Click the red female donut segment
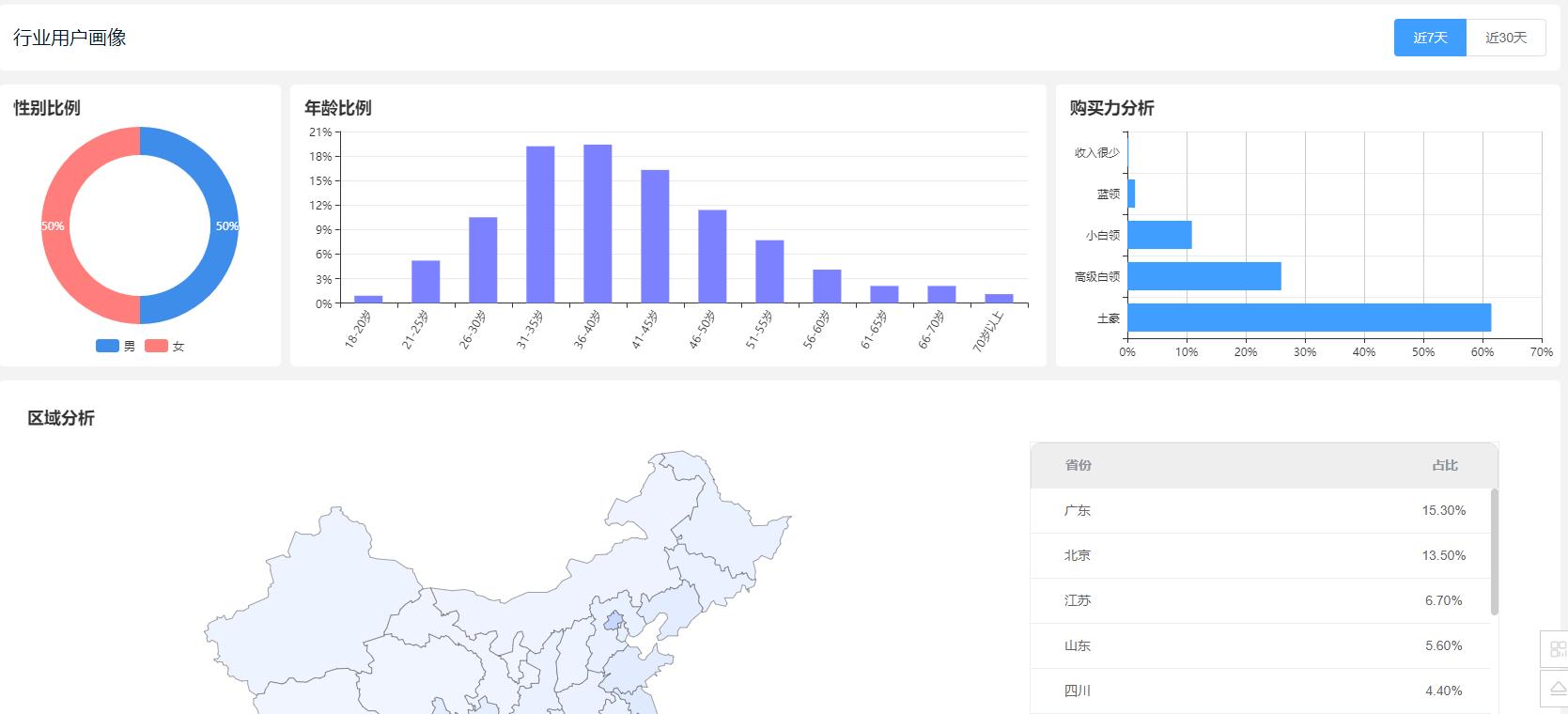The height and width of the screenshot is (714, 1568). pos(55,225)
